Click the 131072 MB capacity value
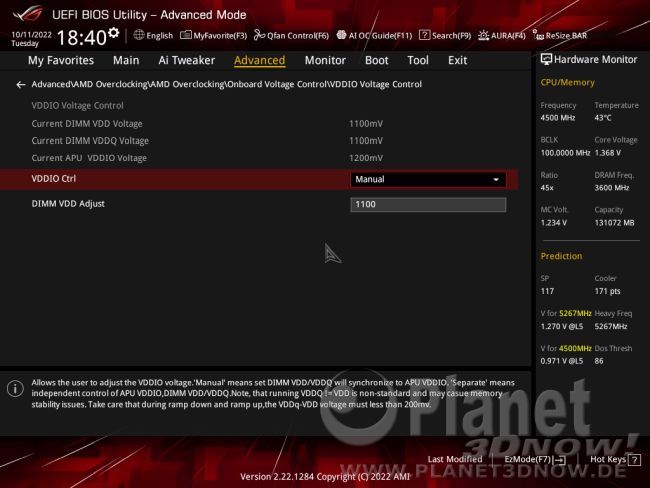The width and height of the screenshot is (650, 488). point(614,223)
